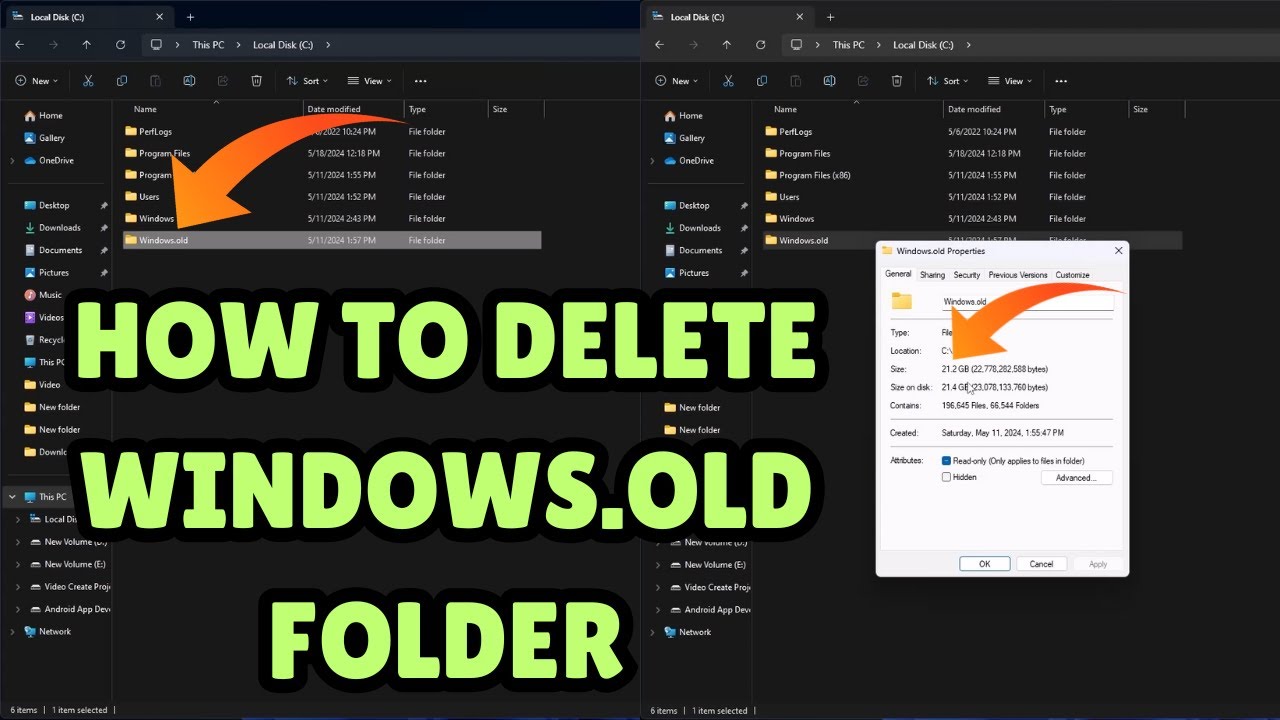Add a new tab in the left Explorer window
Viewport: 1280px width, 720px height.
click(190, 17)
